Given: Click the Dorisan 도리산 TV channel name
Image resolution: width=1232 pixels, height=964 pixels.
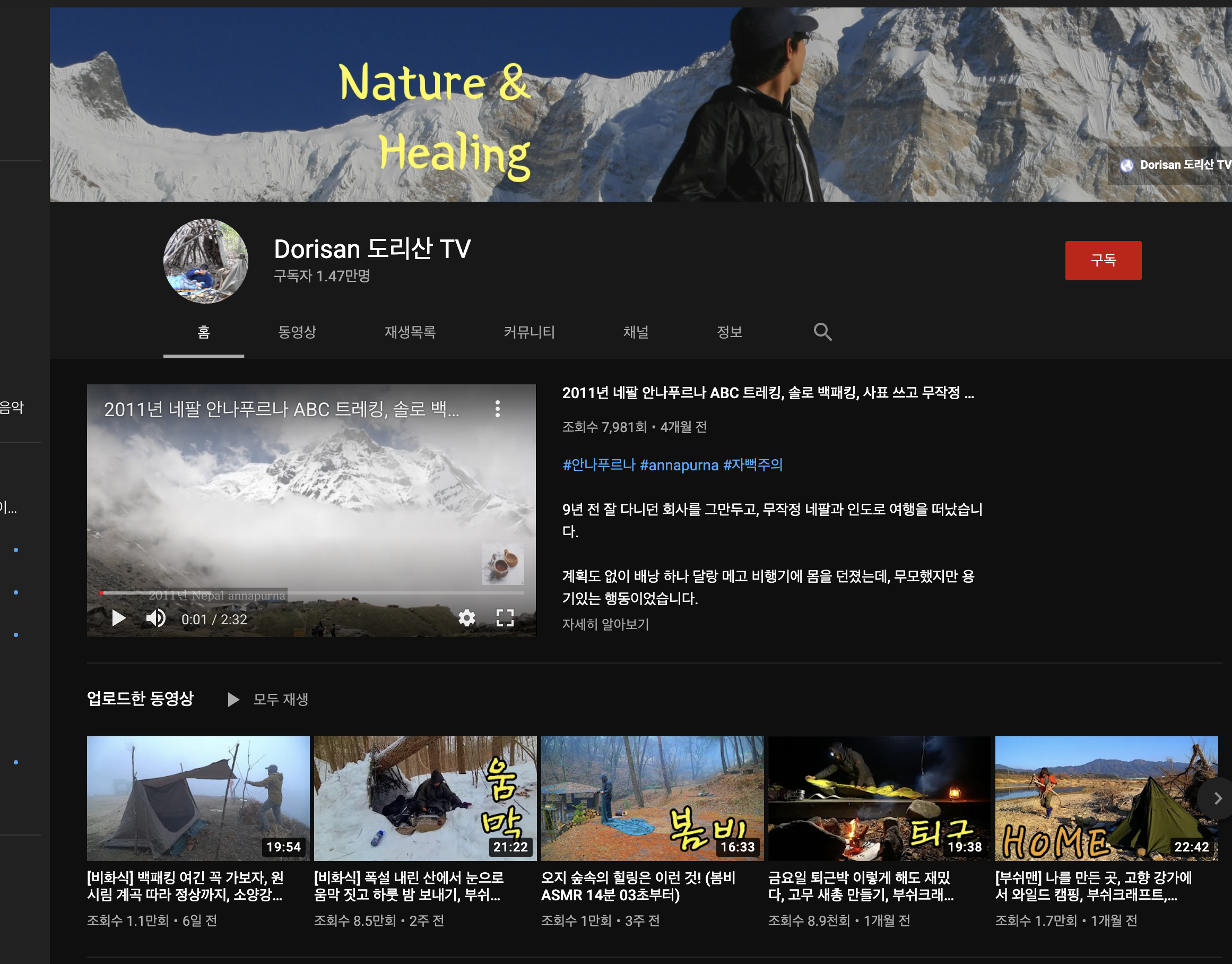Looking at the screenshot, I should (372, 249).
